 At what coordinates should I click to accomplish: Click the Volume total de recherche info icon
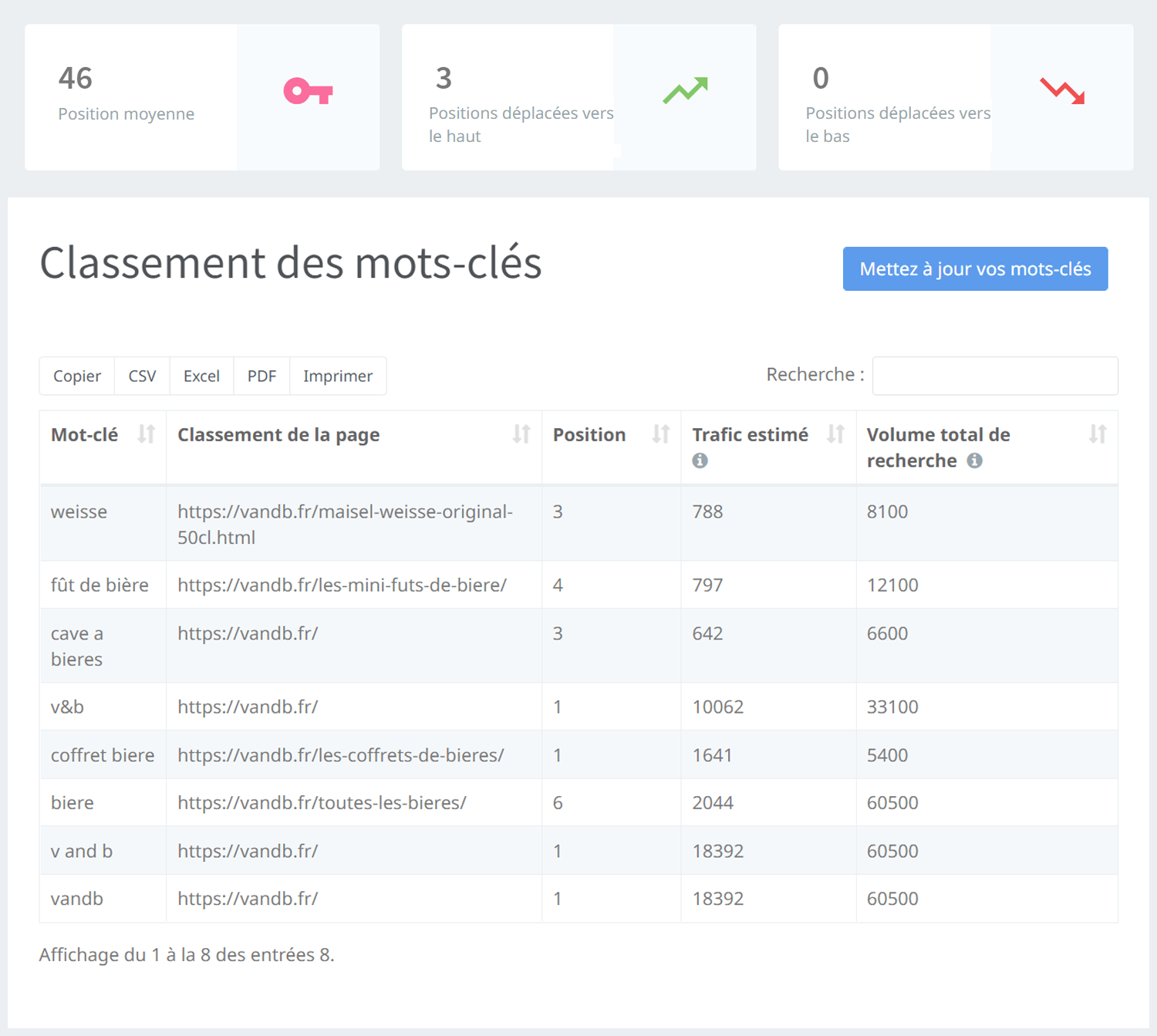tap(975, 461)
